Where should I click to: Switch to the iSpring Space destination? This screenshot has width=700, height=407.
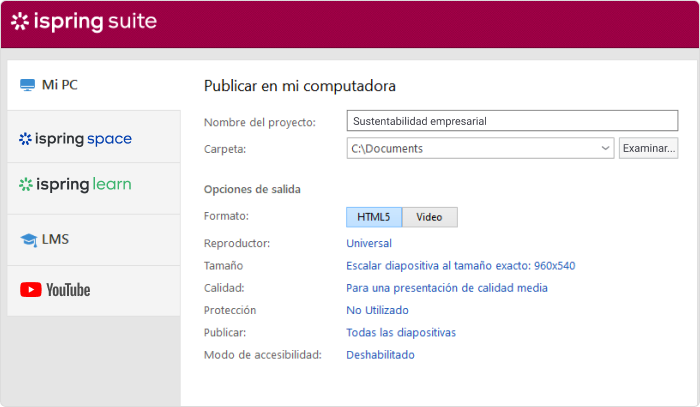(x=94, y=137)
